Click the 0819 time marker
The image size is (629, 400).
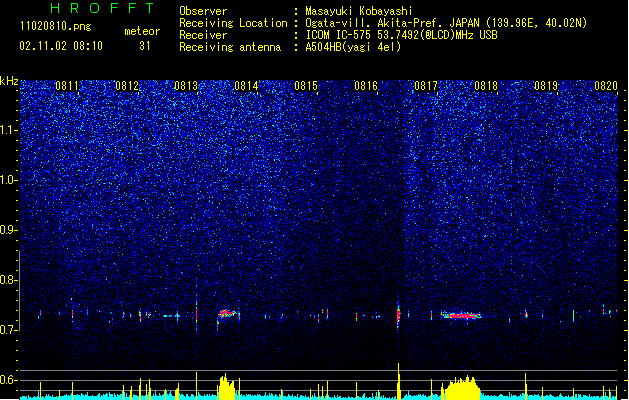(x=546, y=86)
